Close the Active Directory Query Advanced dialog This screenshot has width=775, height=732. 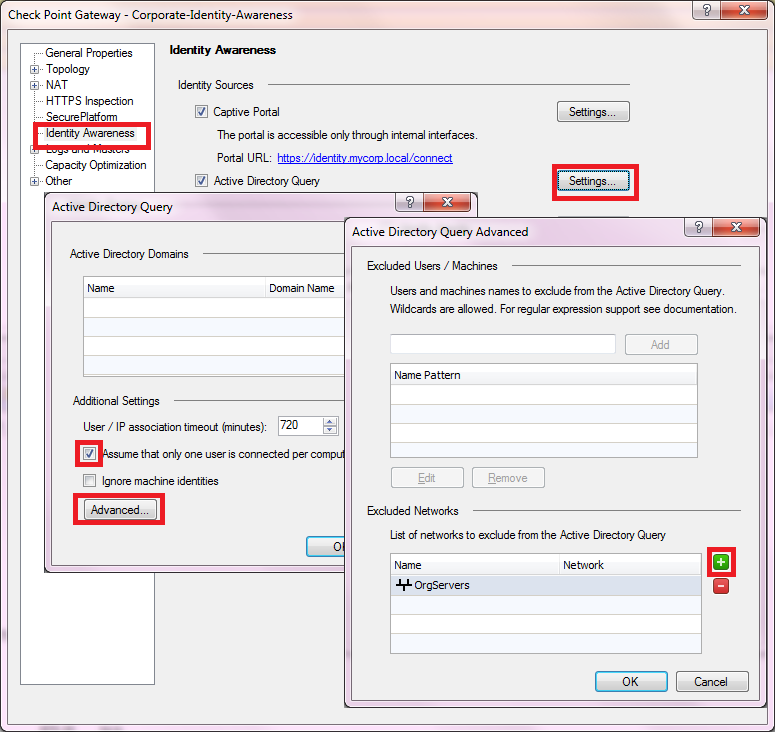[736, 227]
